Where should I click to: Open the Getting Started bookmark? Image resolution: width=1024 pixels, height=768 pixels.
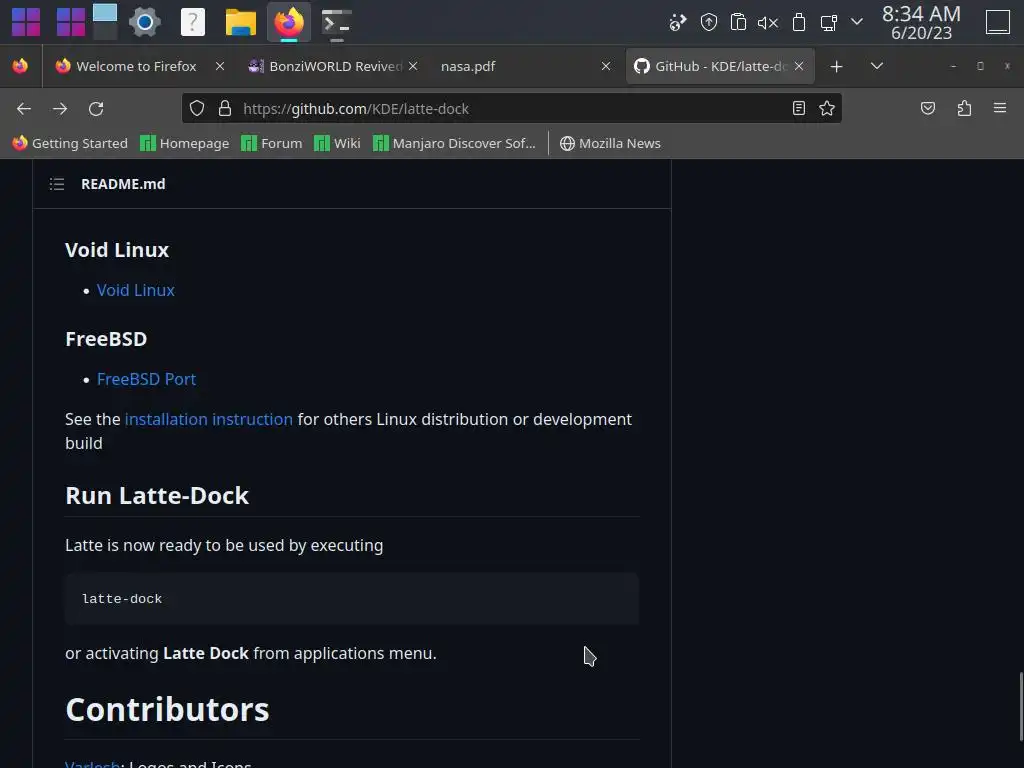[x=70, y=143]
